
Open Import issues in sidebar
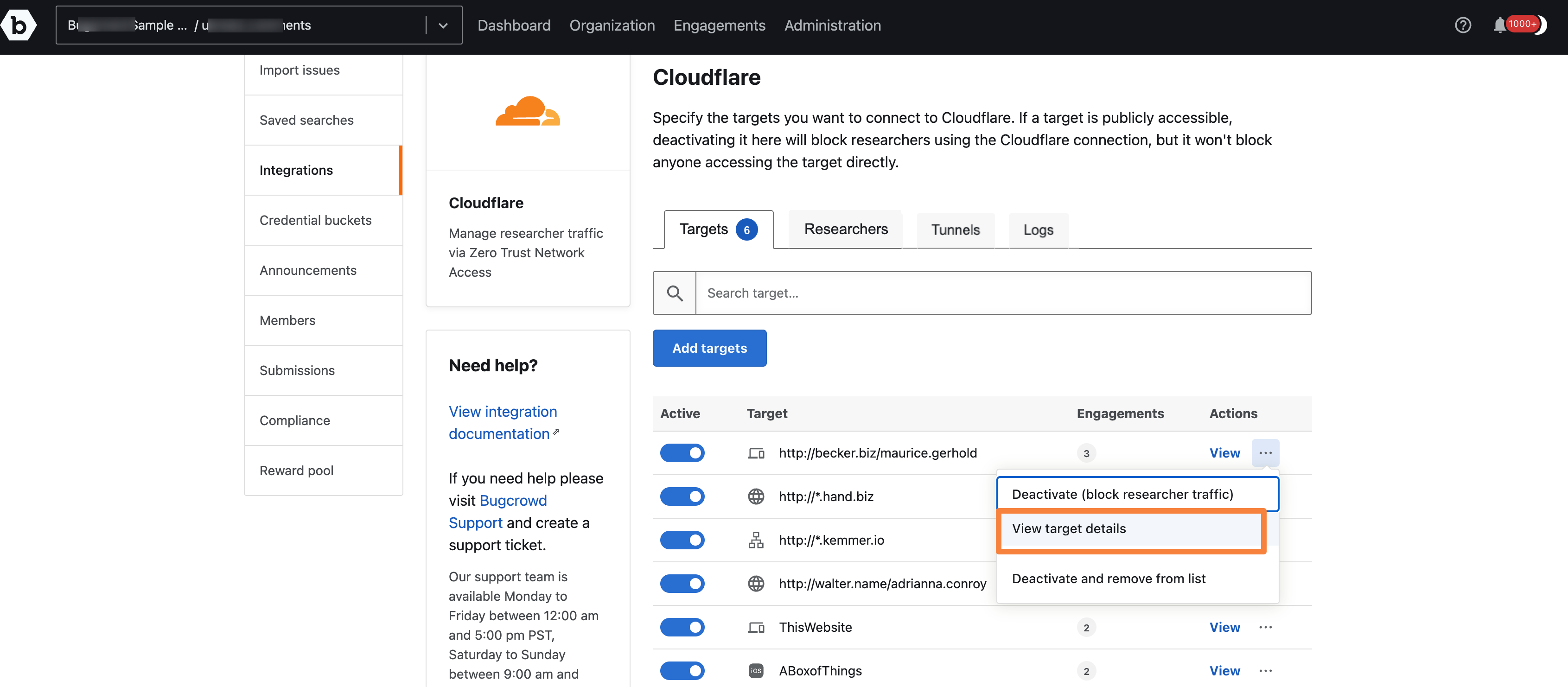(x=323, y=70)
